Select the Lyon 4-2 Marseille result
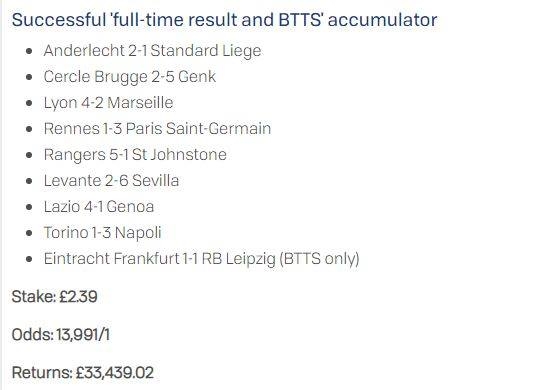This screenshot has width=538, height=390. coord(108,103)
